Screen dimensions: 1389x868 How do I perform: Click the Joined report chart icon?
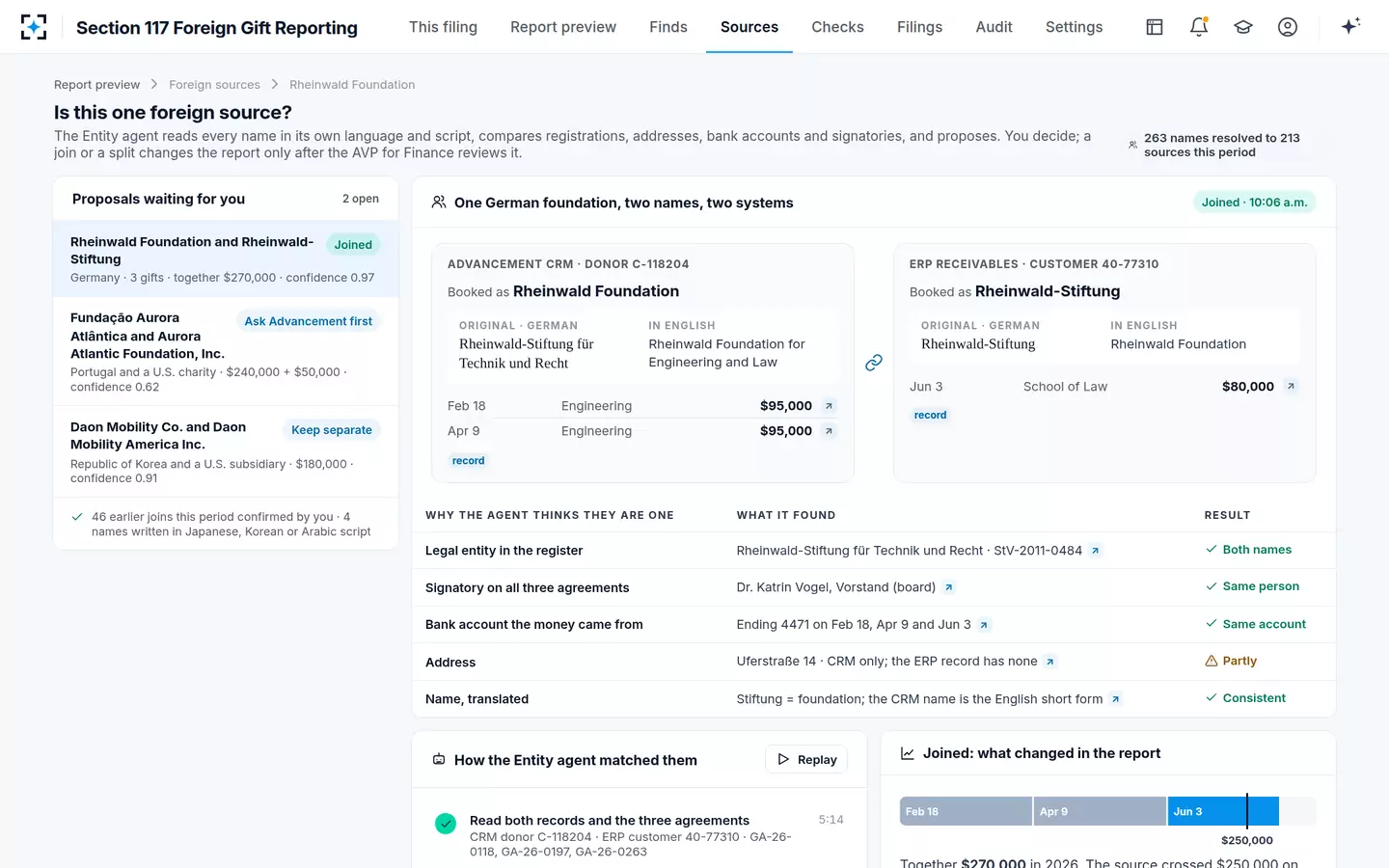(908, 753)
